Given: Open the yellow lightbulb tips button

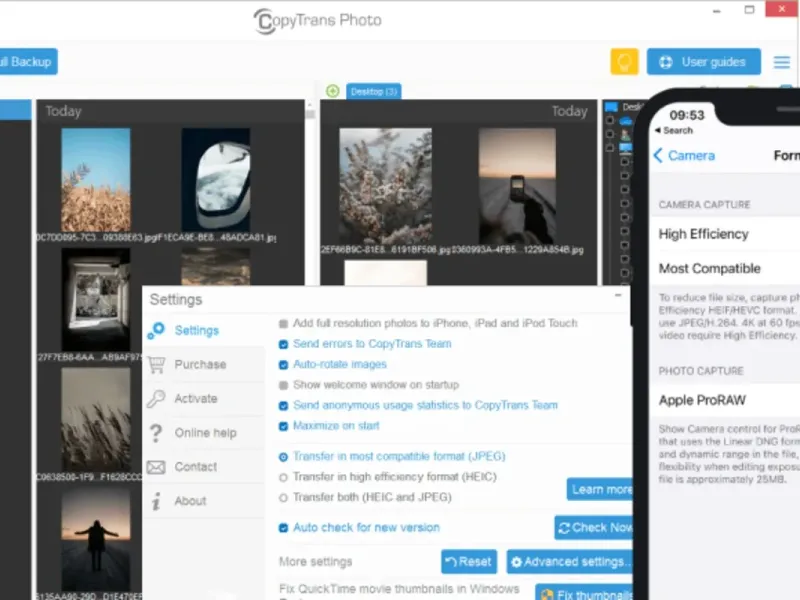Looking at the screenshot, I should 624,62.
